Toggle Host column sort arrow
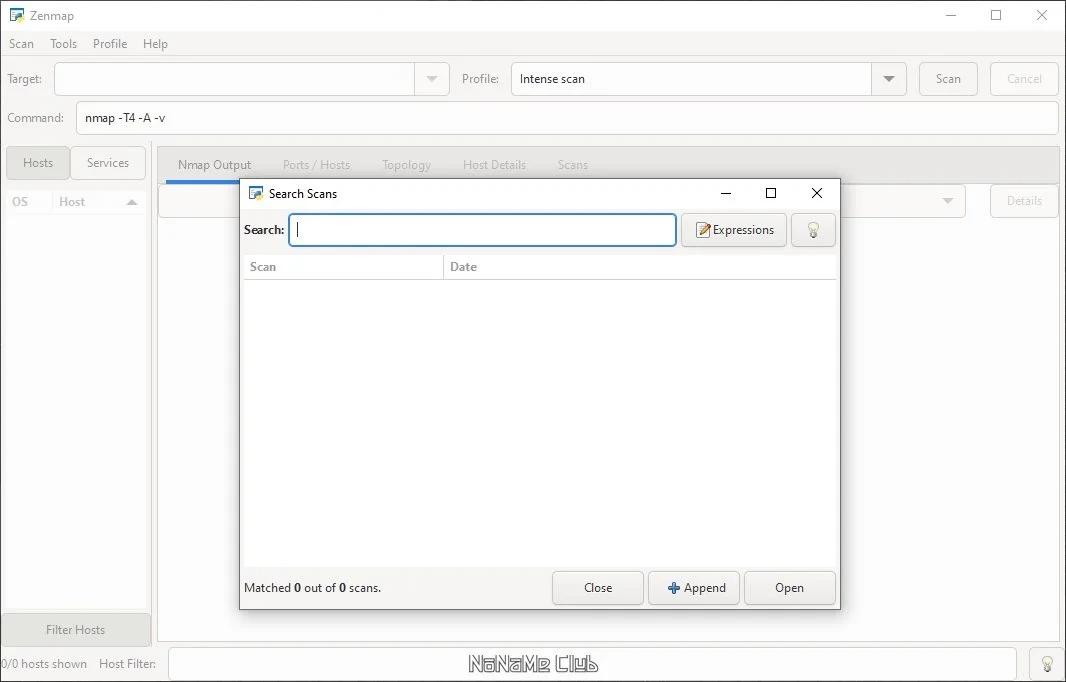This screenshot has height=682, width=1066. click(132, 202)
